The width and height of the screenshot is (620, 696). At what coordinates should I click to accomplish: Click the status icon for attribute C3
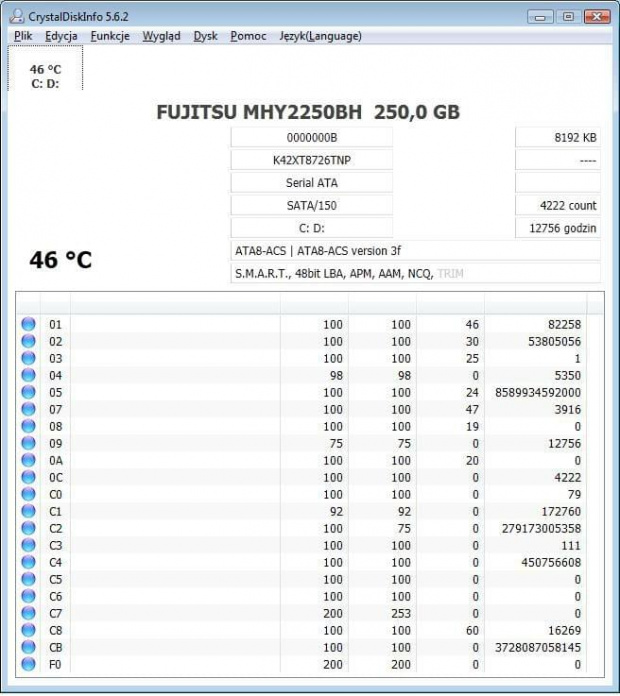tap(28, 545)
